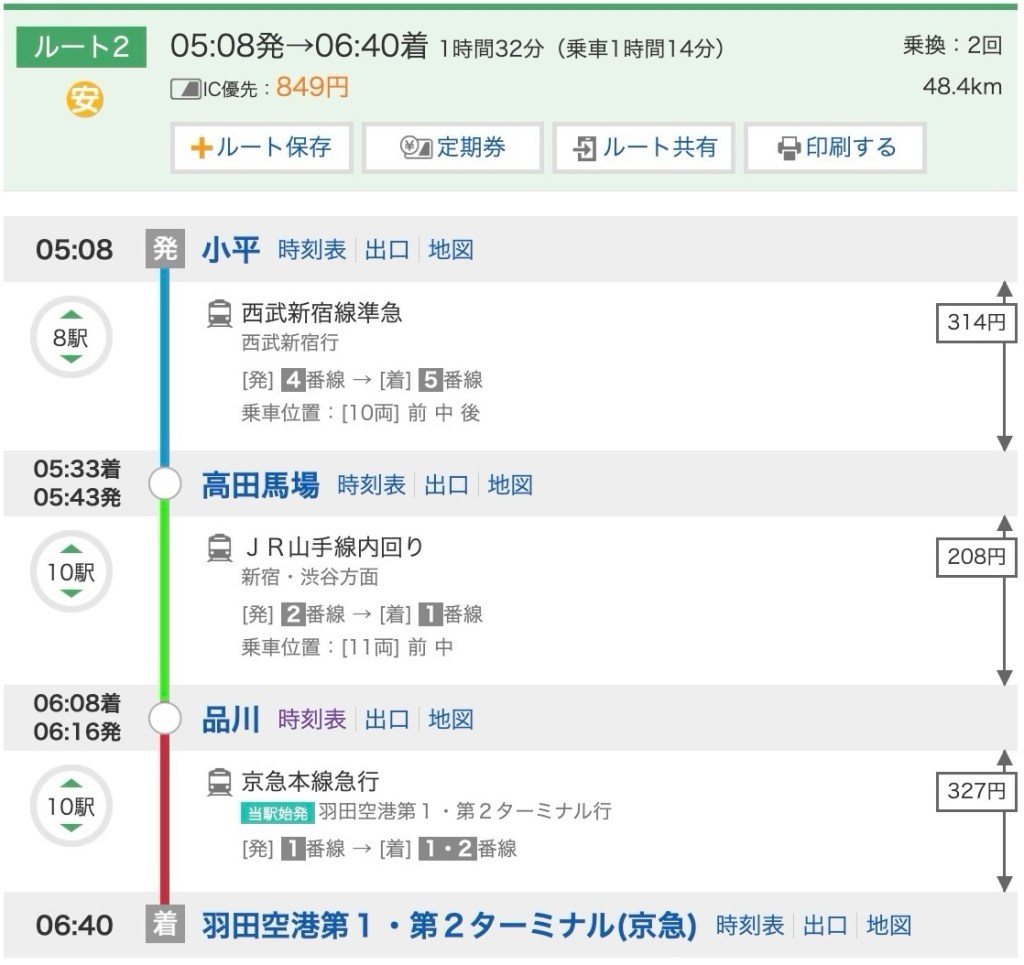
Task: Click the train icon beside 京急本線急行
Action: (x=219, y=782)
